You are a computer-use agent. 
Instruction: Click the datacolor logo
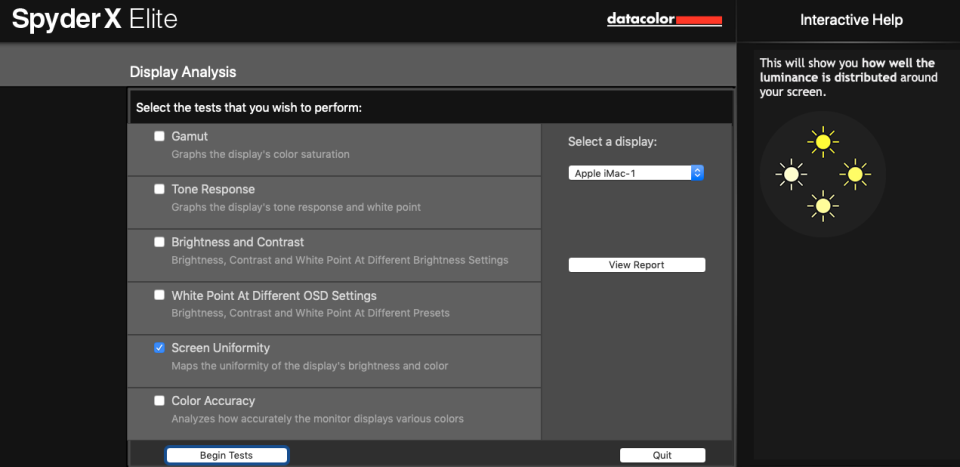(664, 20)
